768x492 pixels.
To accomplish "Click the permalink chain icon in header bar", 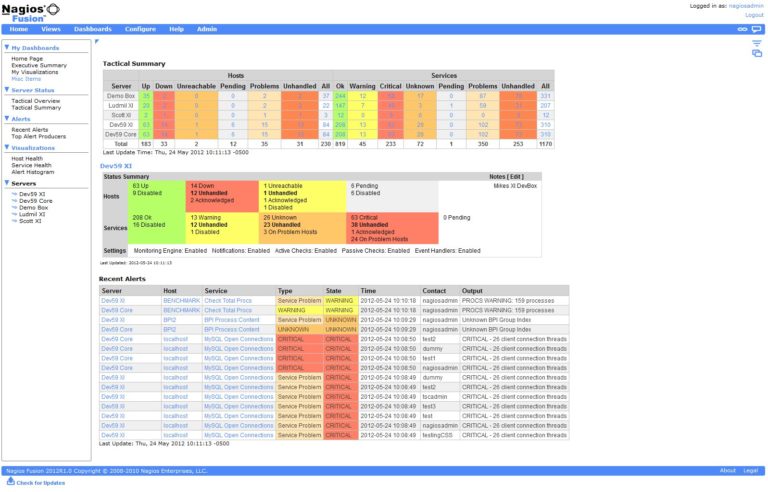I will [741, 29].
